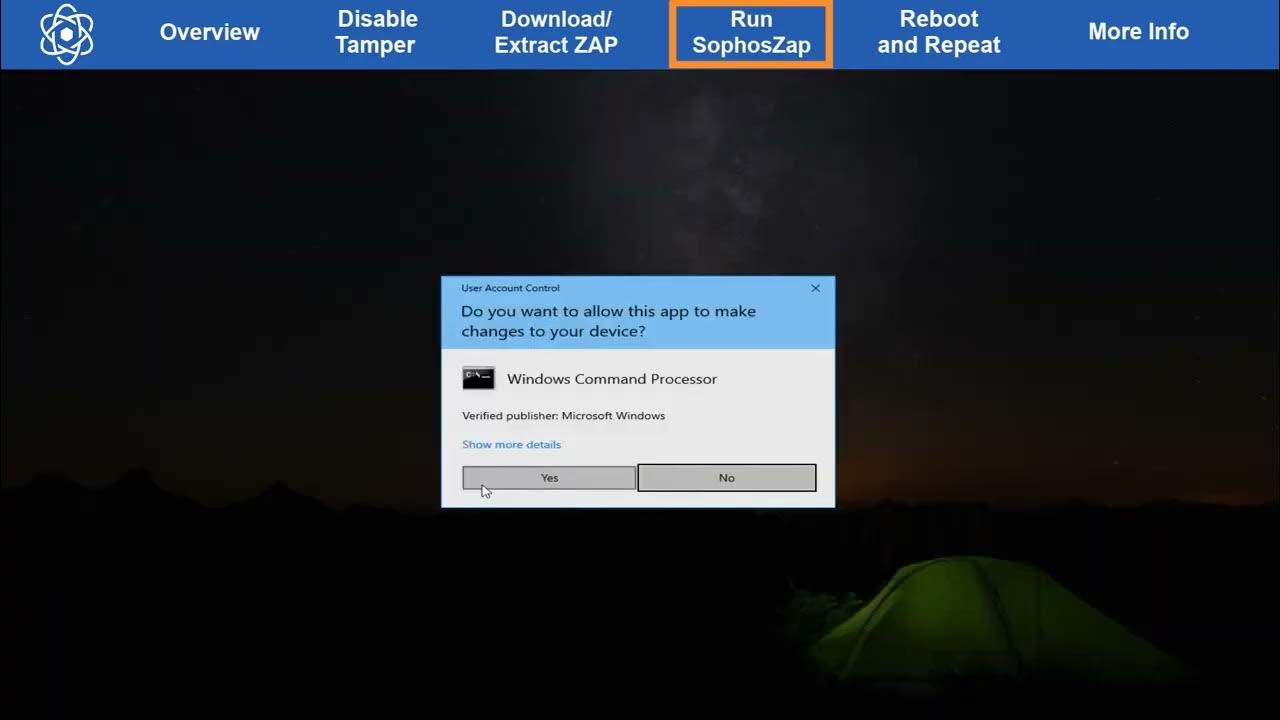Close the User Account Control dialog

[815, 288]
